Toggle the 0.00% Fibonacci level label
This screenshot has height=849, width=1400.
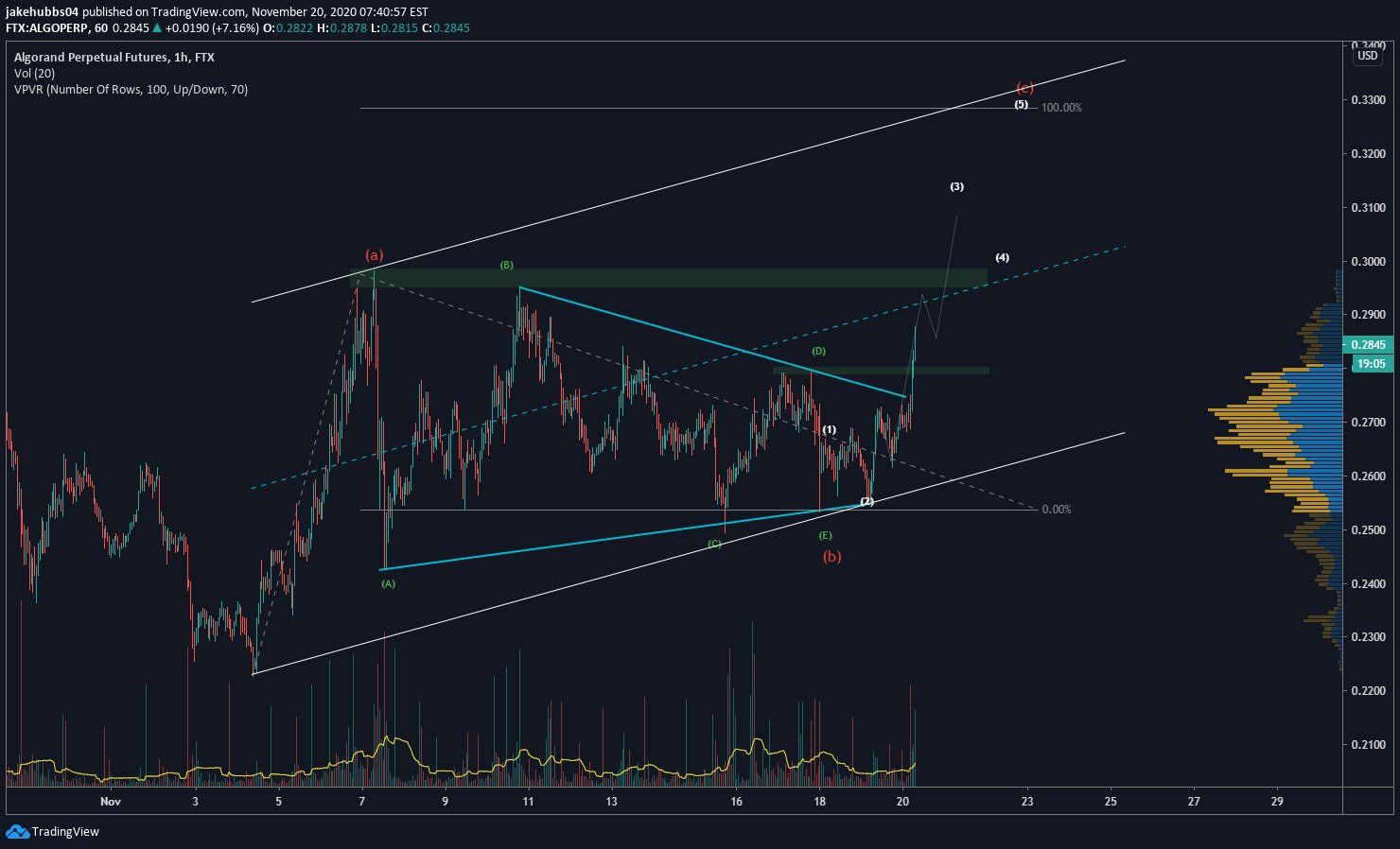tap(1056, 510)
